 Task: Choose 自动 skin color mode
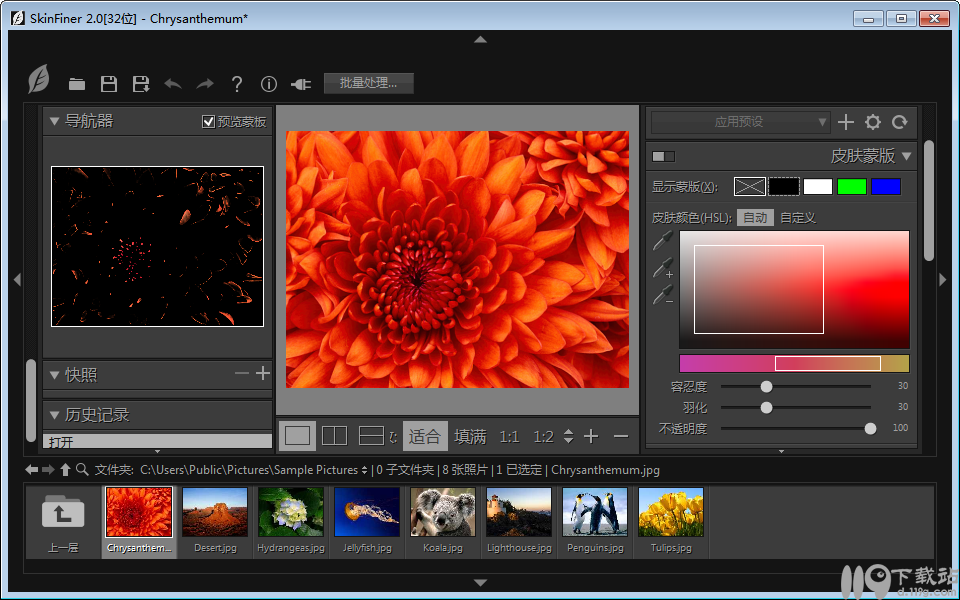pos(756,217)
